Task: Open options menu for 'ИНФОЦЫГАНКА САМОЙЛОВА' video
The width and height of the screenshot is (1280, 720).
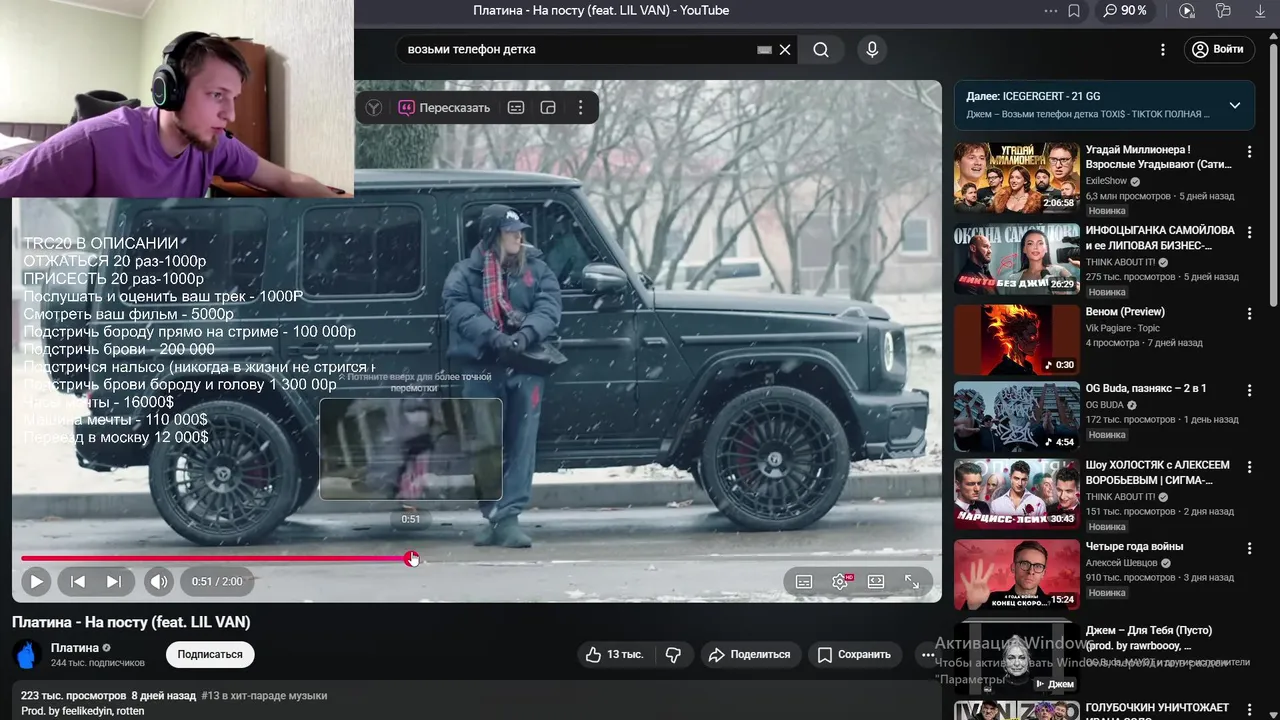Action: (x=1249, y=233)
